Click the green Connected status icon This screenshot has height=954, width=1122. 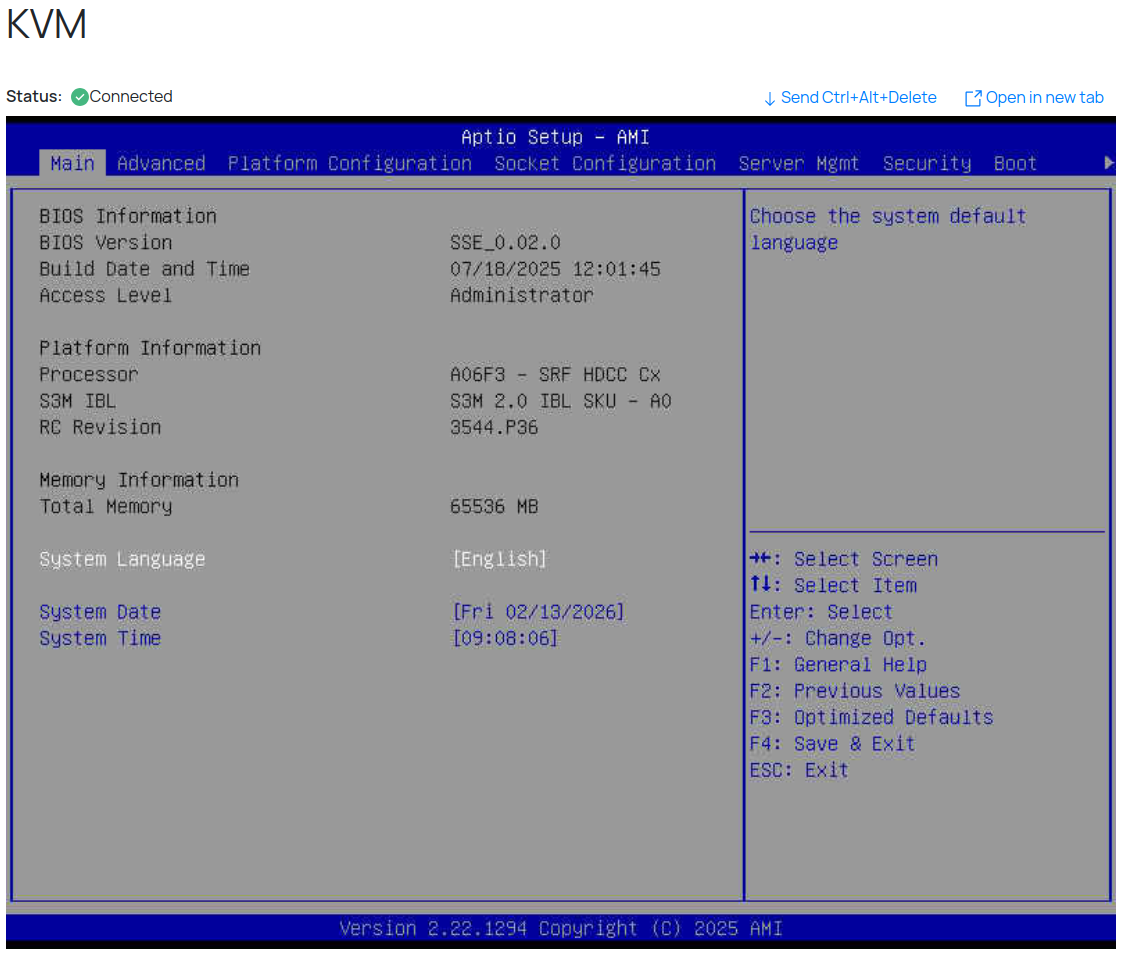(x=80, y=97)
